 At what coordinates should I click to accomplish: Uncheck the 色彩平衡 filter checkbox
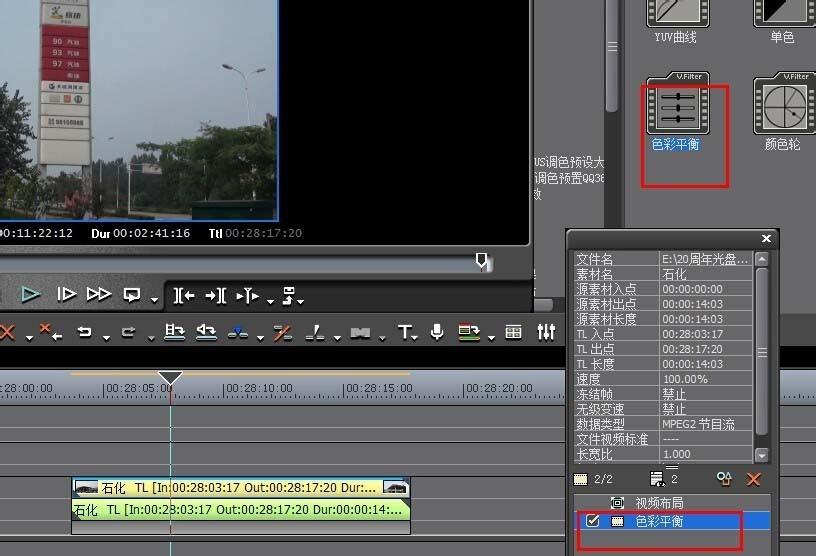pos(594,521)
